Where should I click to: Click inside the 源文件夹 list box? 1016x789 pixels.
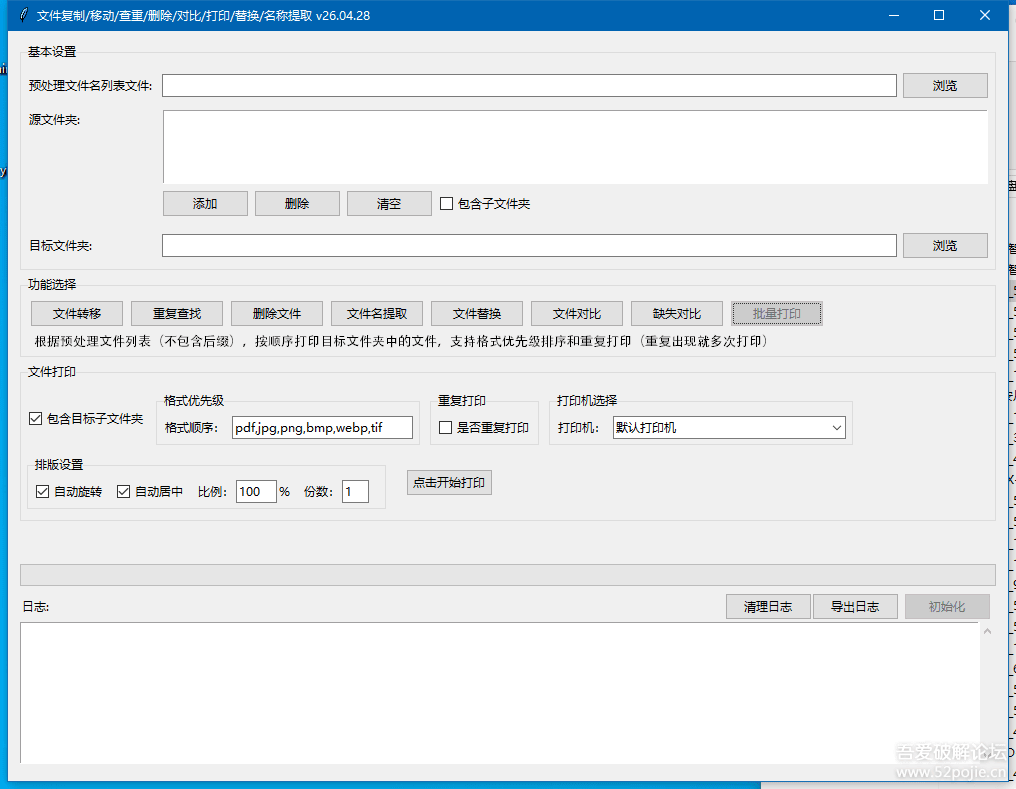(575, 147)
